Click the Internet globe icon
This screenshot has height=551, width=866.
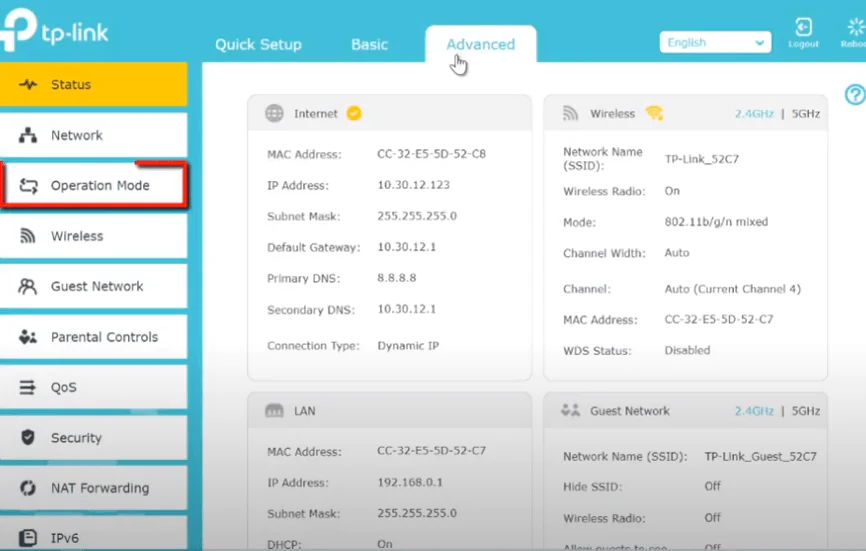point(274,114)
